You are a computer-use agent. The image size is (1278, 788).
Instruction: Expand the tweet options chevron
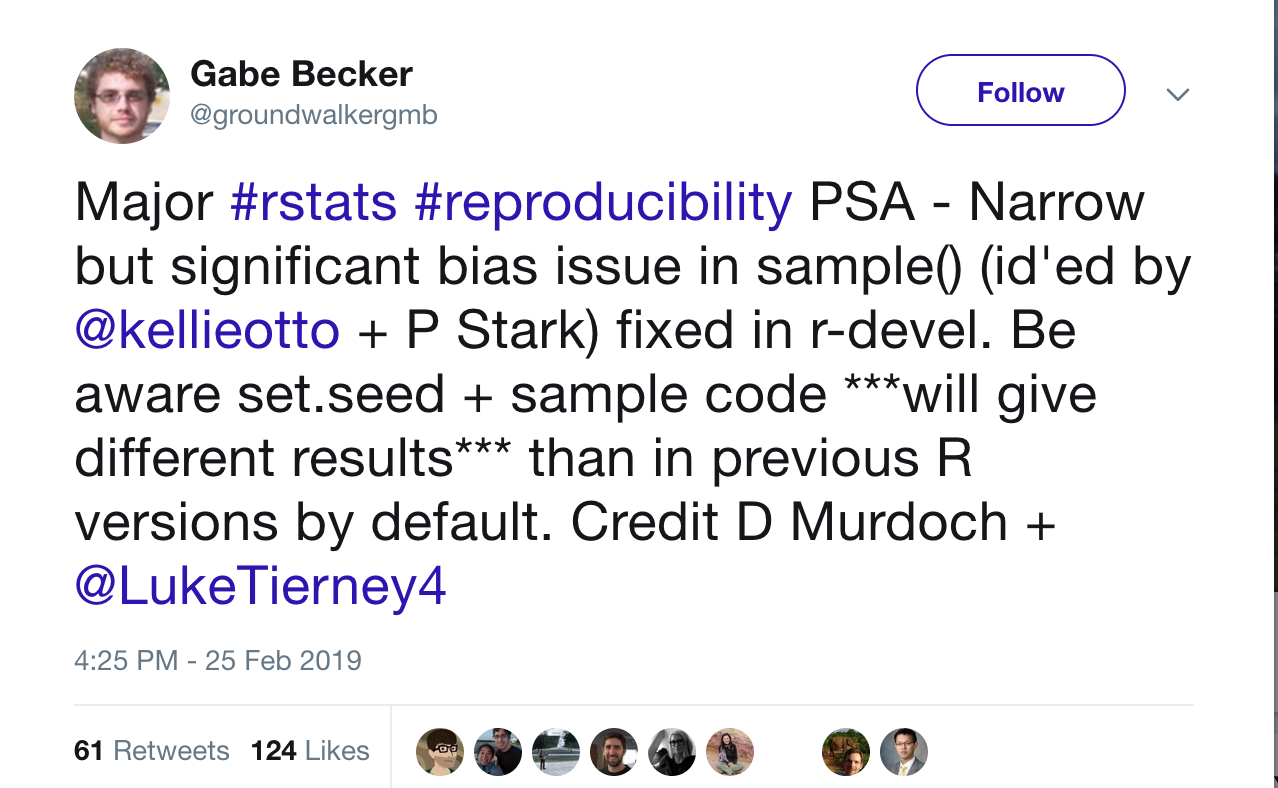(1179, 95)
